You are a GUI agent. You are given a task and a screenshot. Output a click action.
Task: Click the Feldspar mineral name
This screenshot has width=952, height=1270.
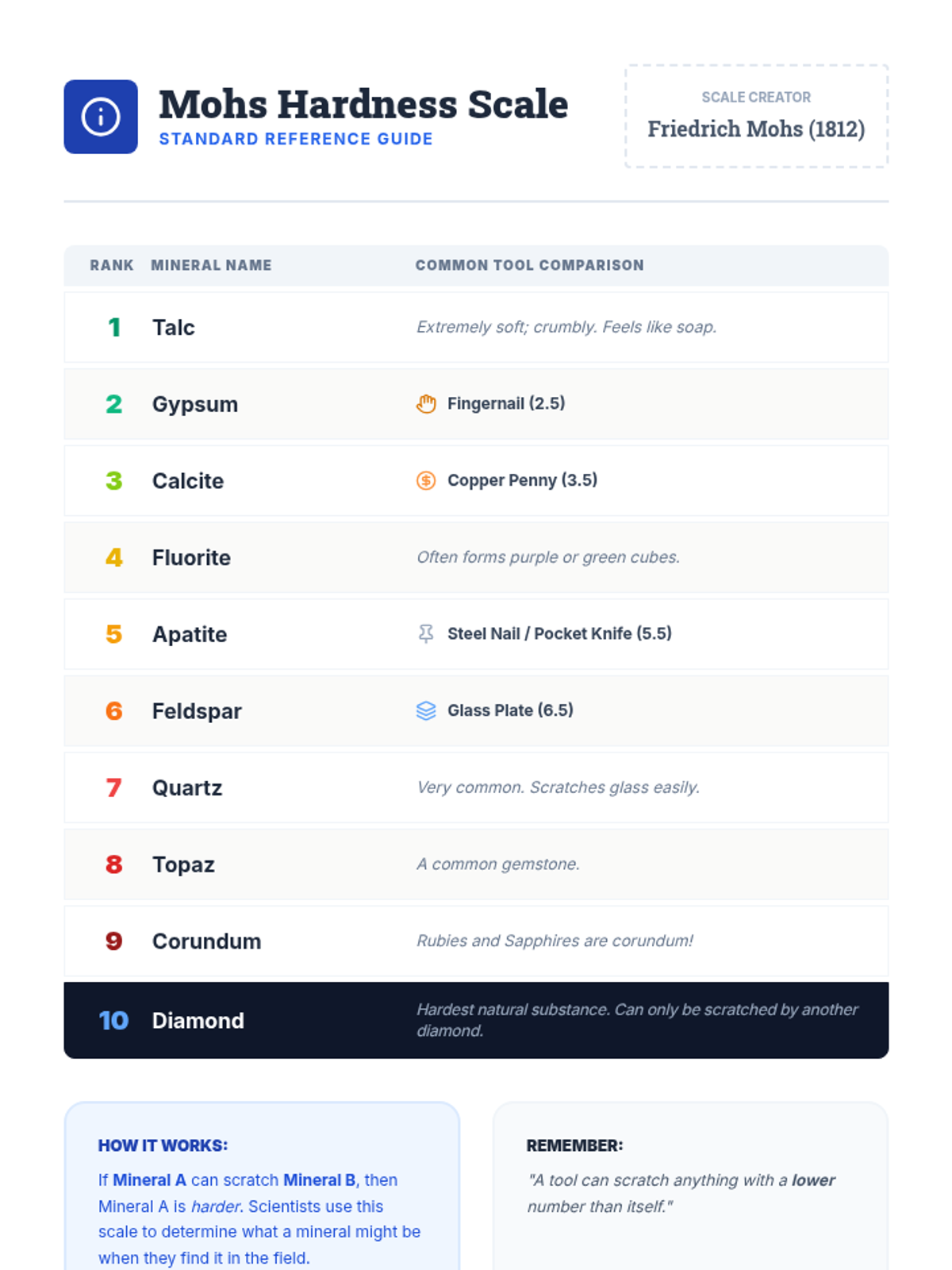(197, 711)
